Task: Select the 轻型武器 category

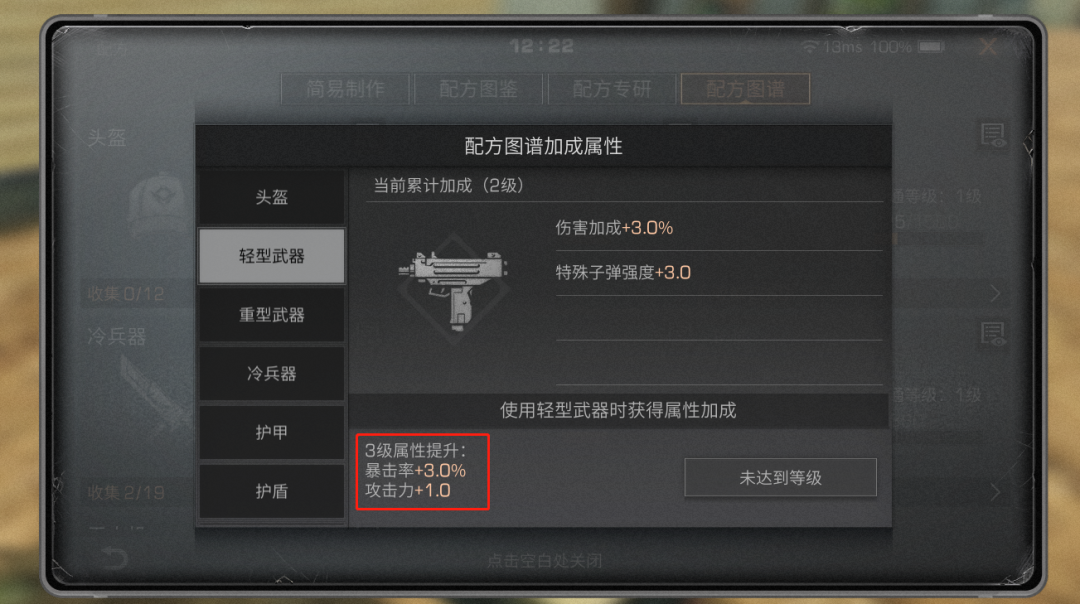Action: 271,256
